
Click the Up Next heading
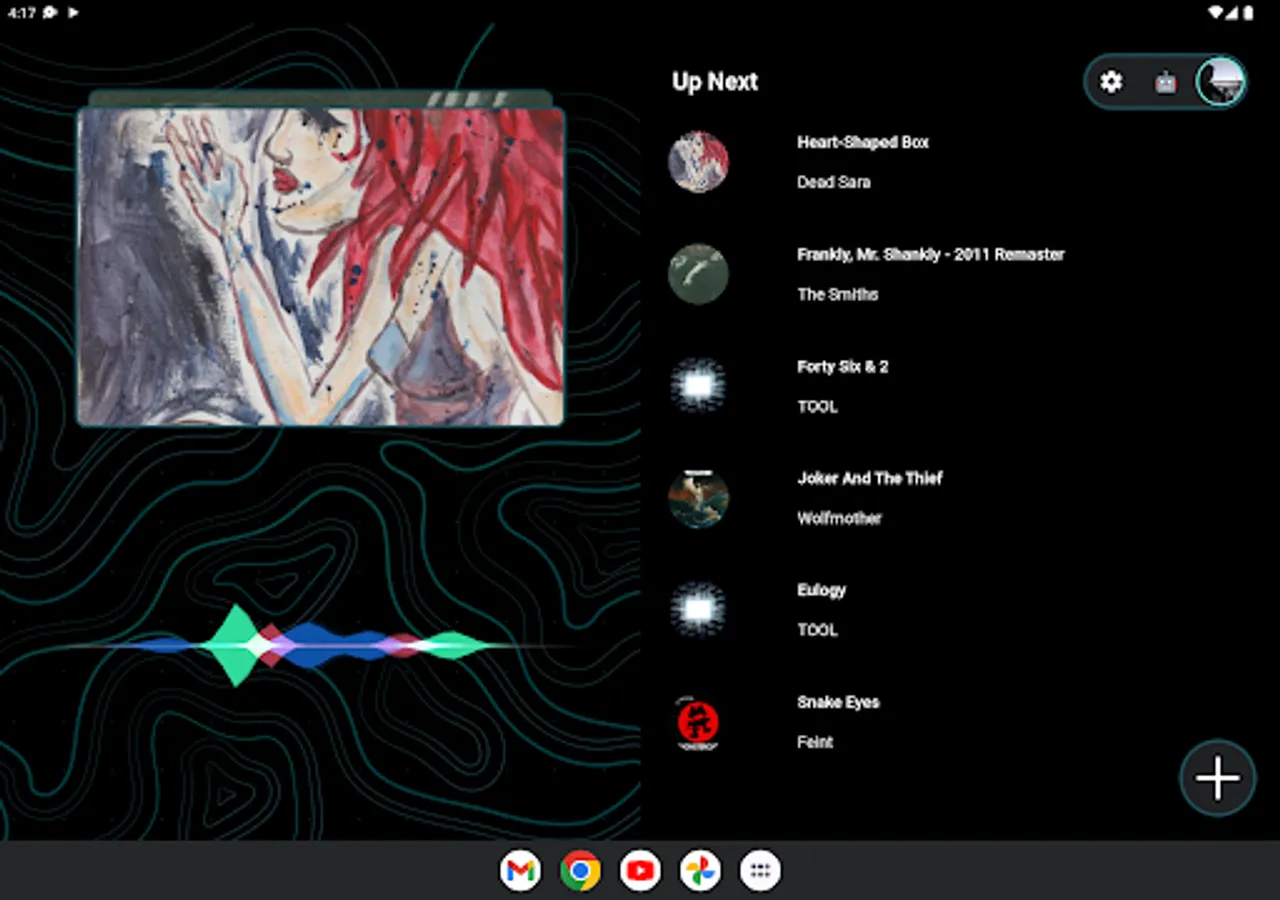(x=715, y=82)
